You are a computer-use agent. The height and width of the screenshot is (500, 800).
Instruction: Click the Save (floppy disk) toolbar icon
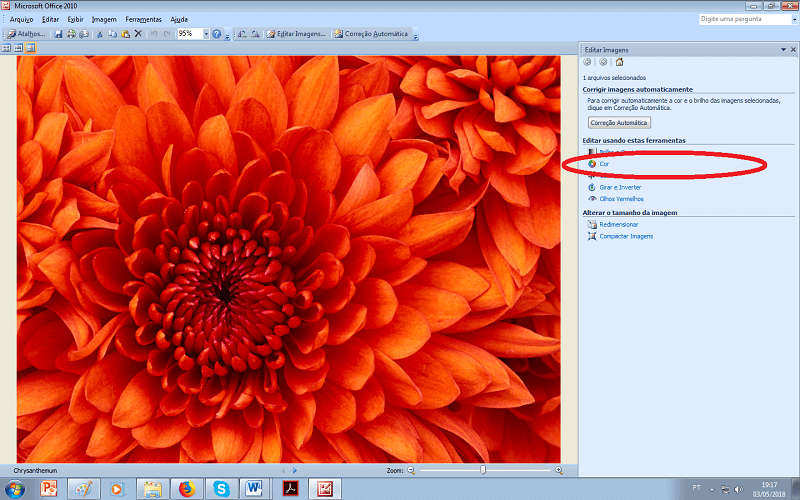tap(58, 34)
